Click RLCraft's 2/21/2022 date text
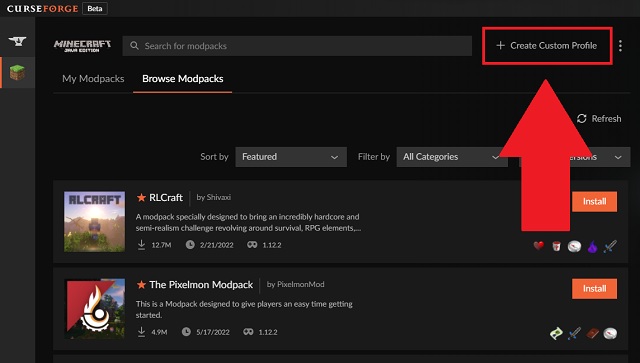Screen dimensions: 640x363 tap(216, 245)
